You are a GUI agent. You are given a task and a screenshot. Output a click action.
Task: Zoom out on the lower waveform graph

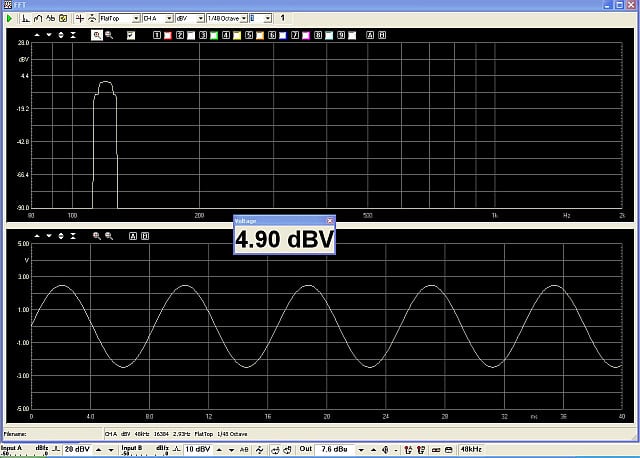pyautogui.click(x=109, y=236)
